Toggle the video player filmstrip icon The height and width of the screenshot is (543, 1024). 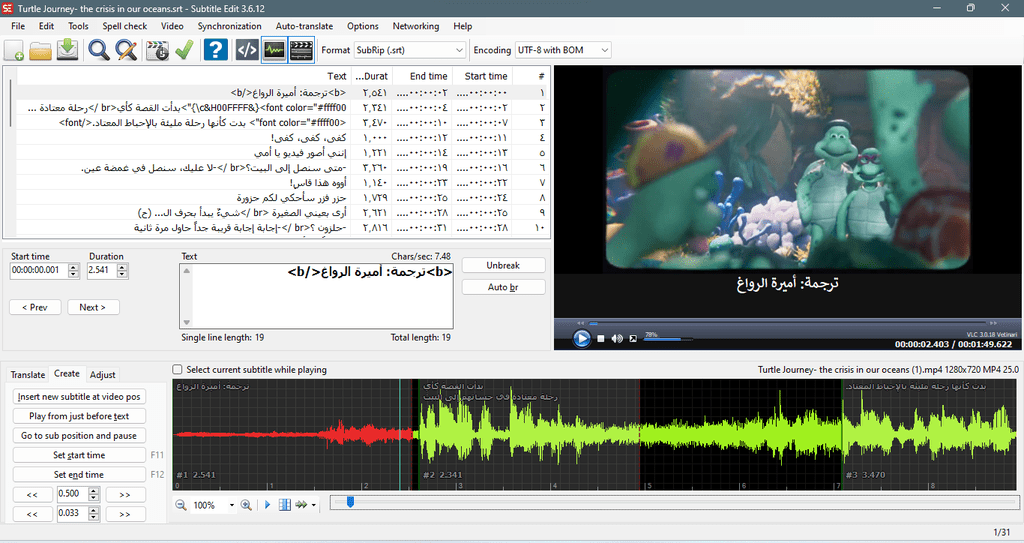click(x=301, y=50)
